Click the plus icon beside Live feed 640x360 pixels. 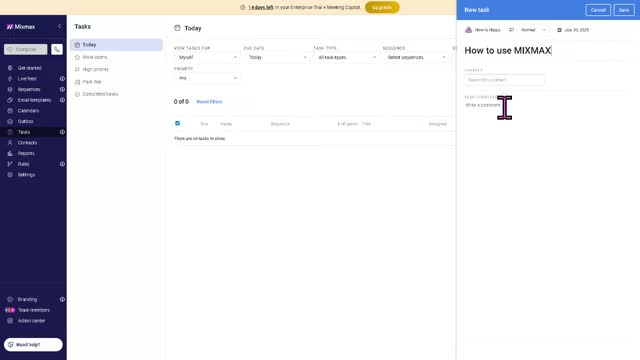coord(62,79)
